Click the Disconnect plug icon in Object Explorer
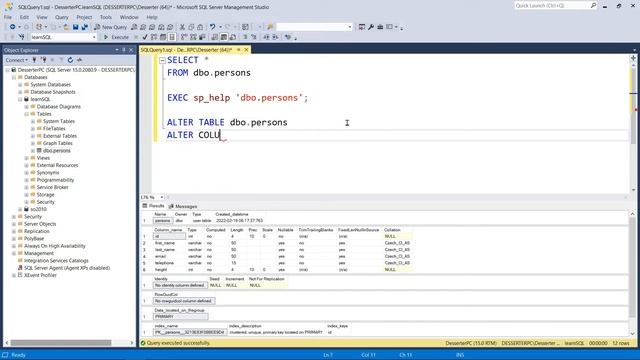Screen dimensions: 640x360 pyautogui.click(x=43, y=60)
